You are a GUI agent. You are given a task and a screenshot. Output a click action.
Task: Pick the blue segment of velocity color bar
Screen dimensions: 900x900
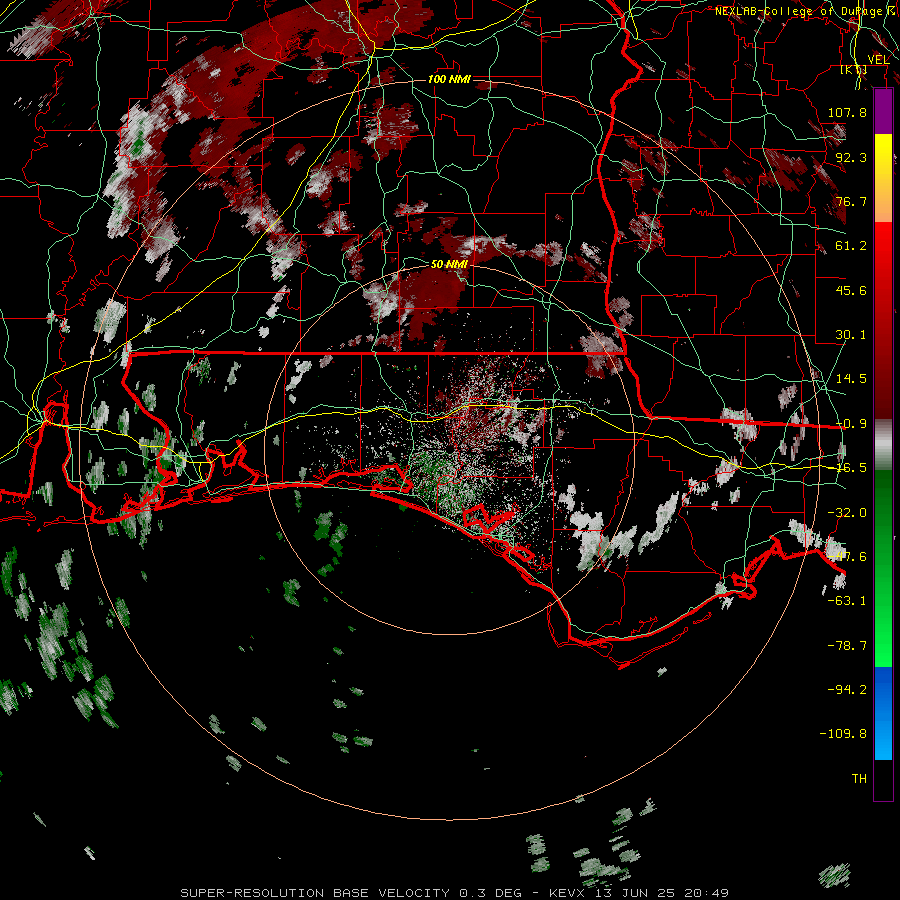[x=883, y=713]
